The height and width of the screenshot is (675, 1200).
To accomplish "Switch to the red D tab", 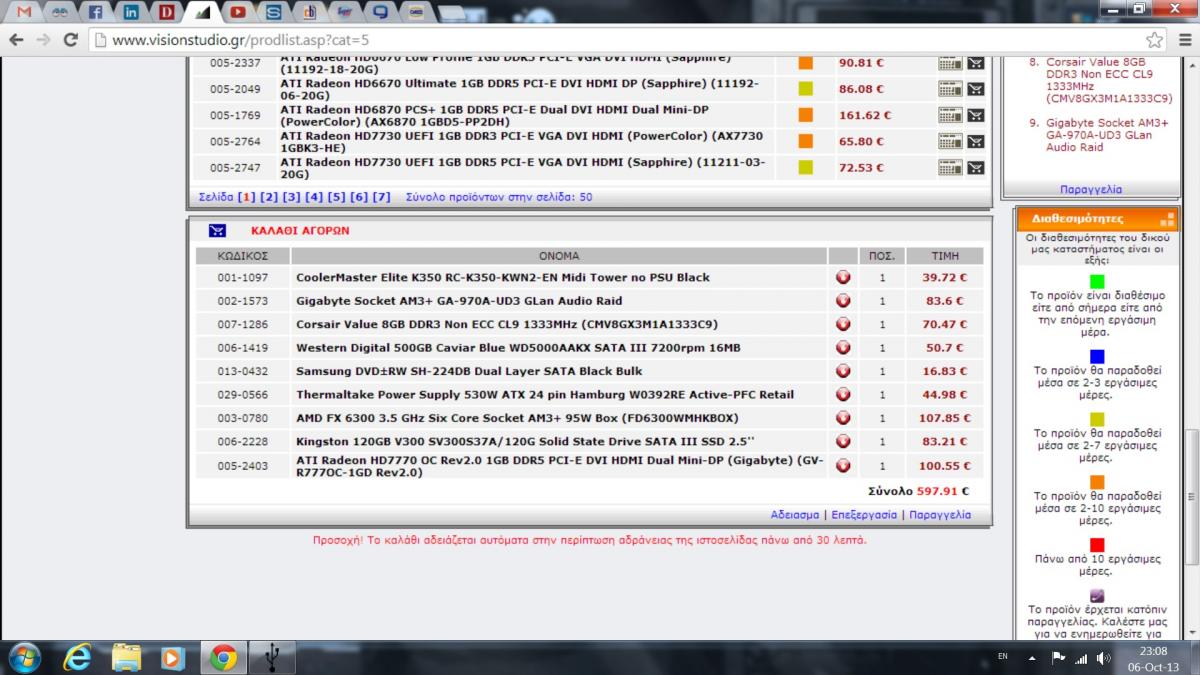I will point(167,12).
